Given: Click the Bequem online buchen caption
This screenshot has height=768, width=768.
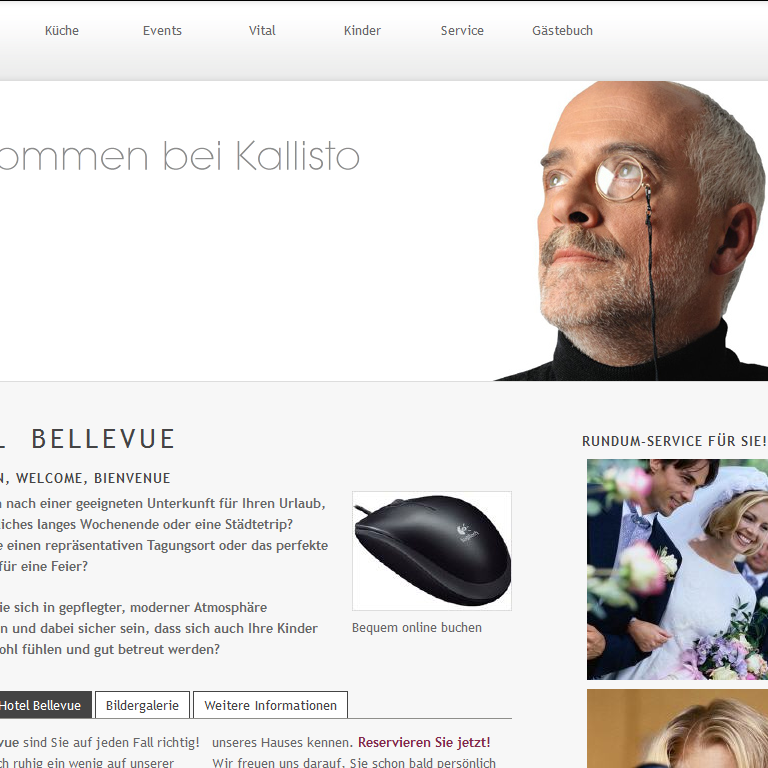Looking at the screenshot, I should [x=417, y=627].
